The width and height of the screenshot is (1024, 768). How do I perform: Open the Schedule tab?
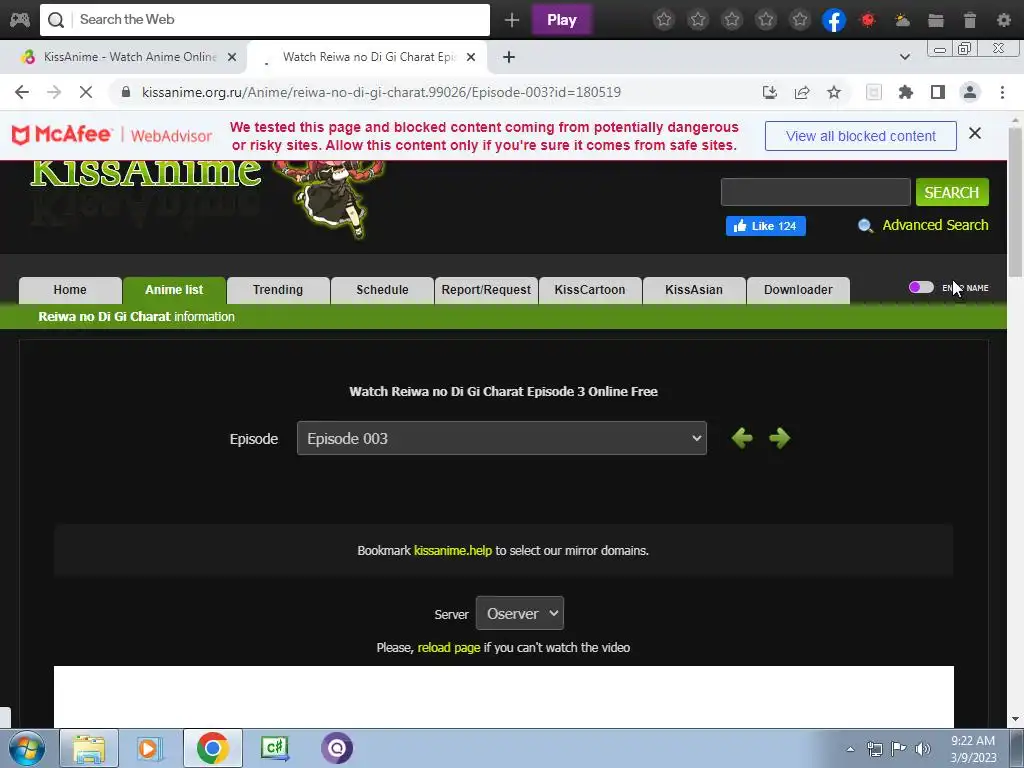click(382, 290)
